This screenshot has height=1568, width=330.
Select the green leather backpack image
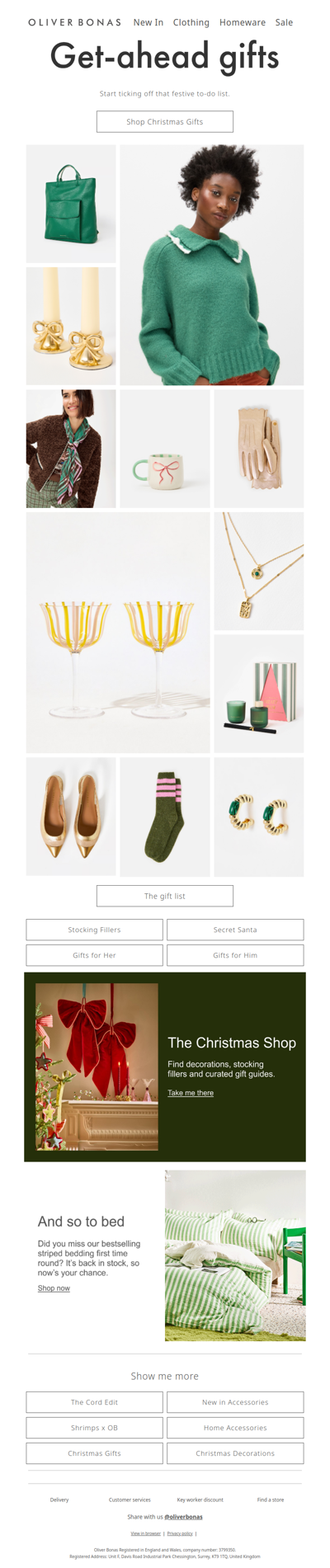[71, 204]
